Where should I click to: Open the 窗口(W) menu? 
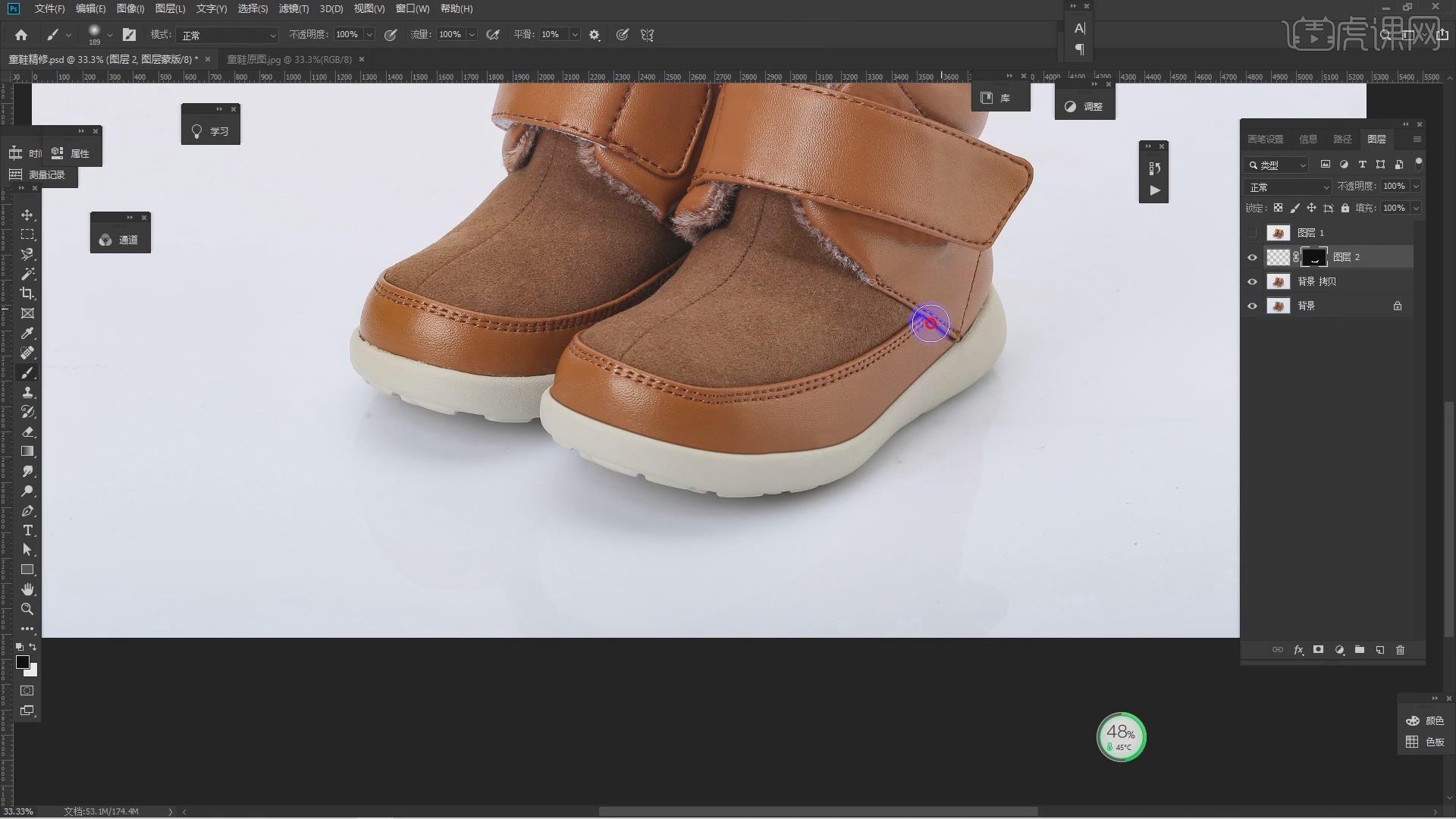click(413, 8)
